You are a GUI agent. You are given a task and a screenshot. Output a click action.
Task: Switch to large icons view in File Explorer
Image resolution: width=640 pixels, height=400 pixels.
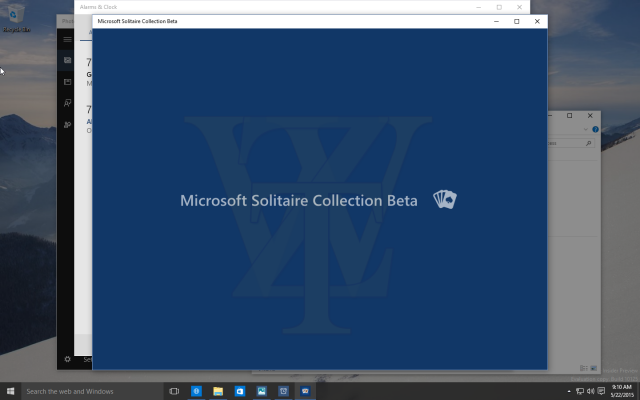[593, 368]
